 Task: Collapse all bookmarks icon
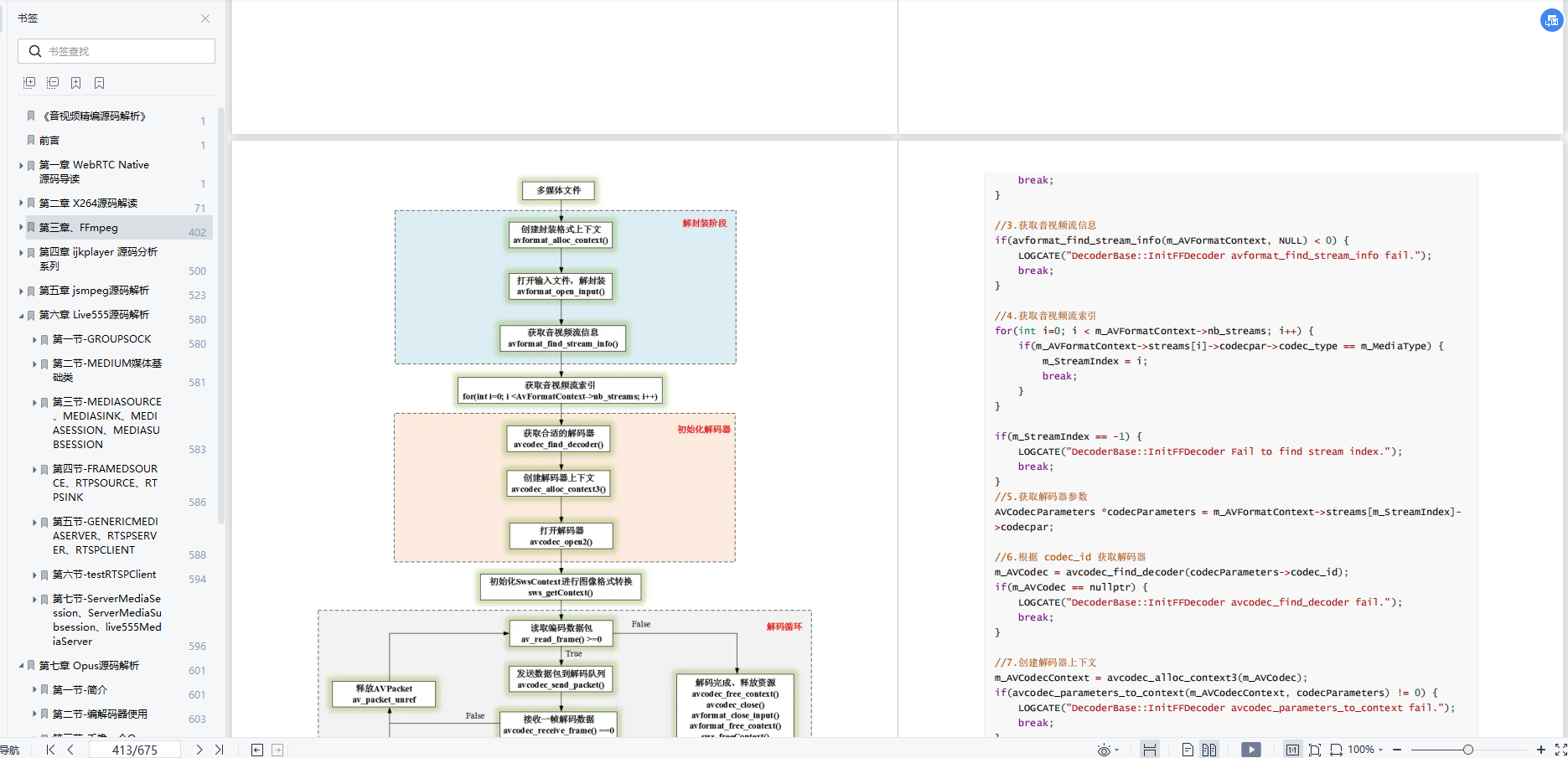[53, 83]
